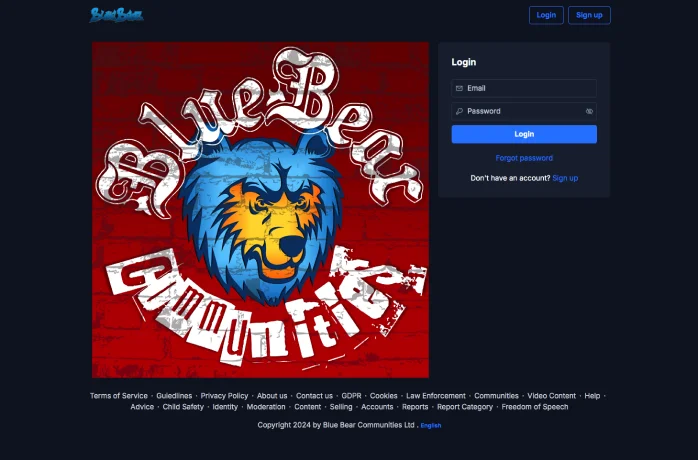View the Child Safety footer page
The image size is (698, 460).
coord(183,407)
